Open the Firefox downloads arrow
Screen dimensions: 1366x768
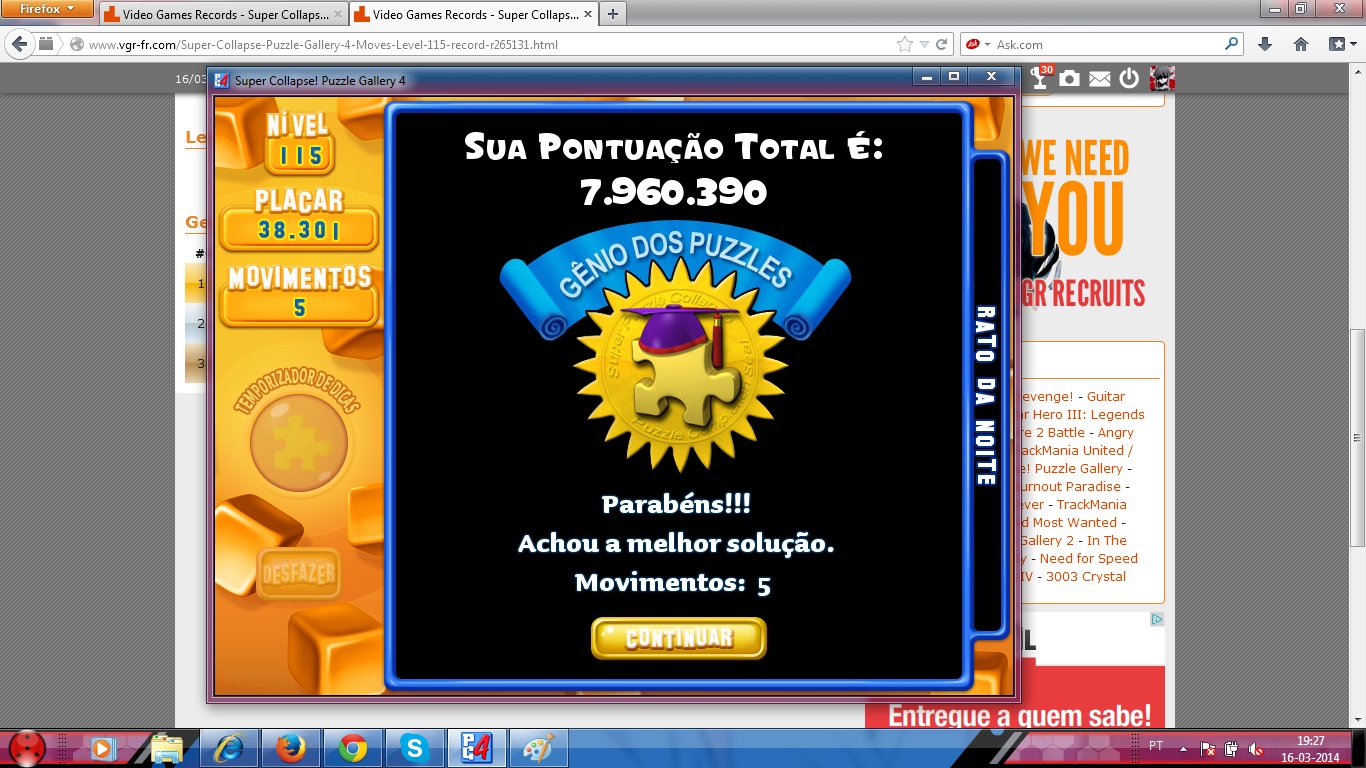(1265, 44)
